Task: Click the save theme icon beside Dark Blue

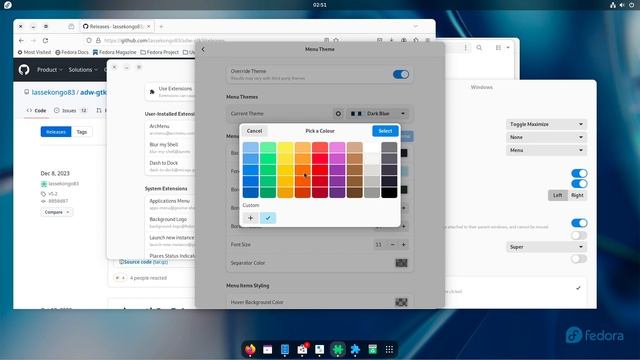Action: point(338,113)
